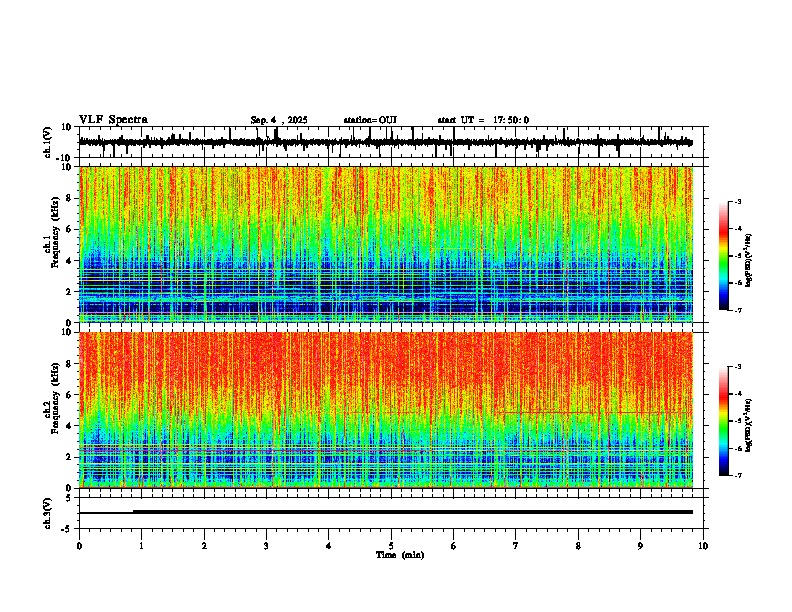Click the ch.1 colorbar "log(PSD)" unit label
Image resolution: width=792 pixels, height=612 pixels.
[x=749, y=260]
